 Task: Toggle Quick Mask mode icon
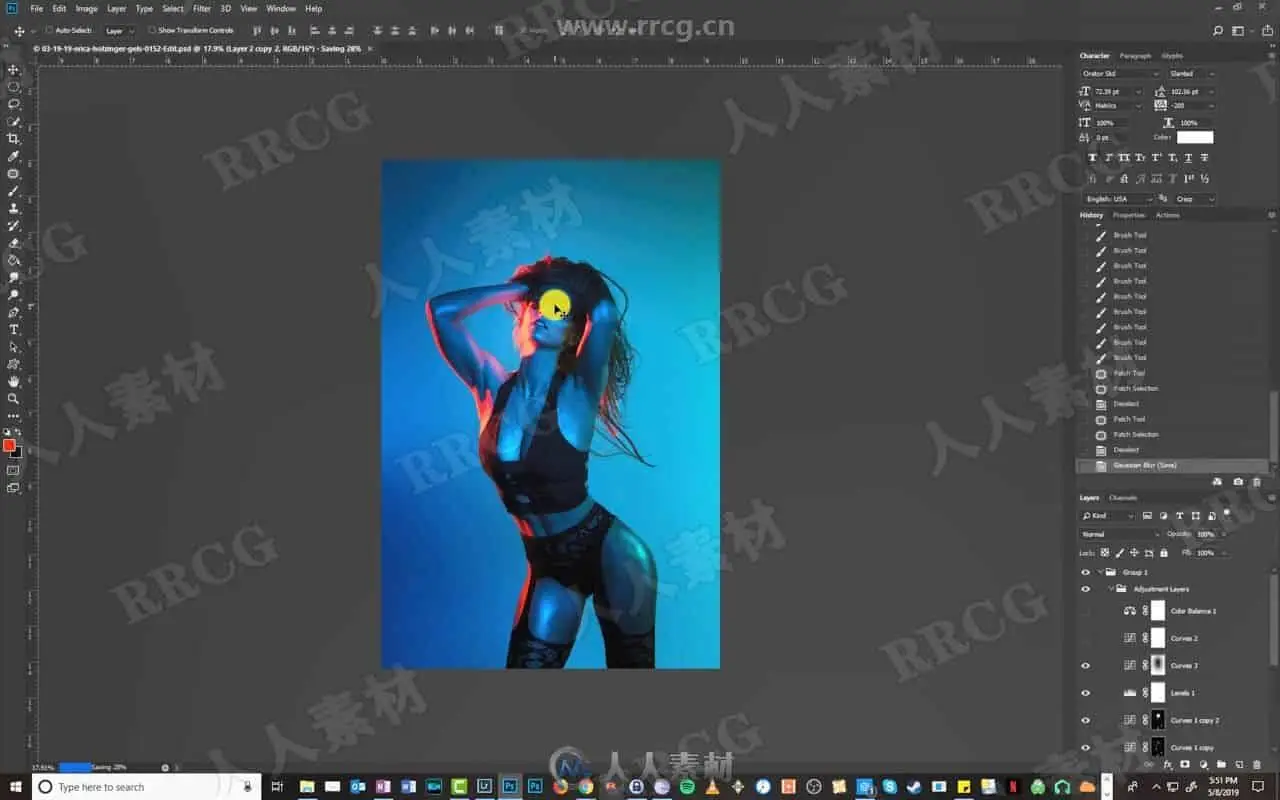tap(13, 470)
